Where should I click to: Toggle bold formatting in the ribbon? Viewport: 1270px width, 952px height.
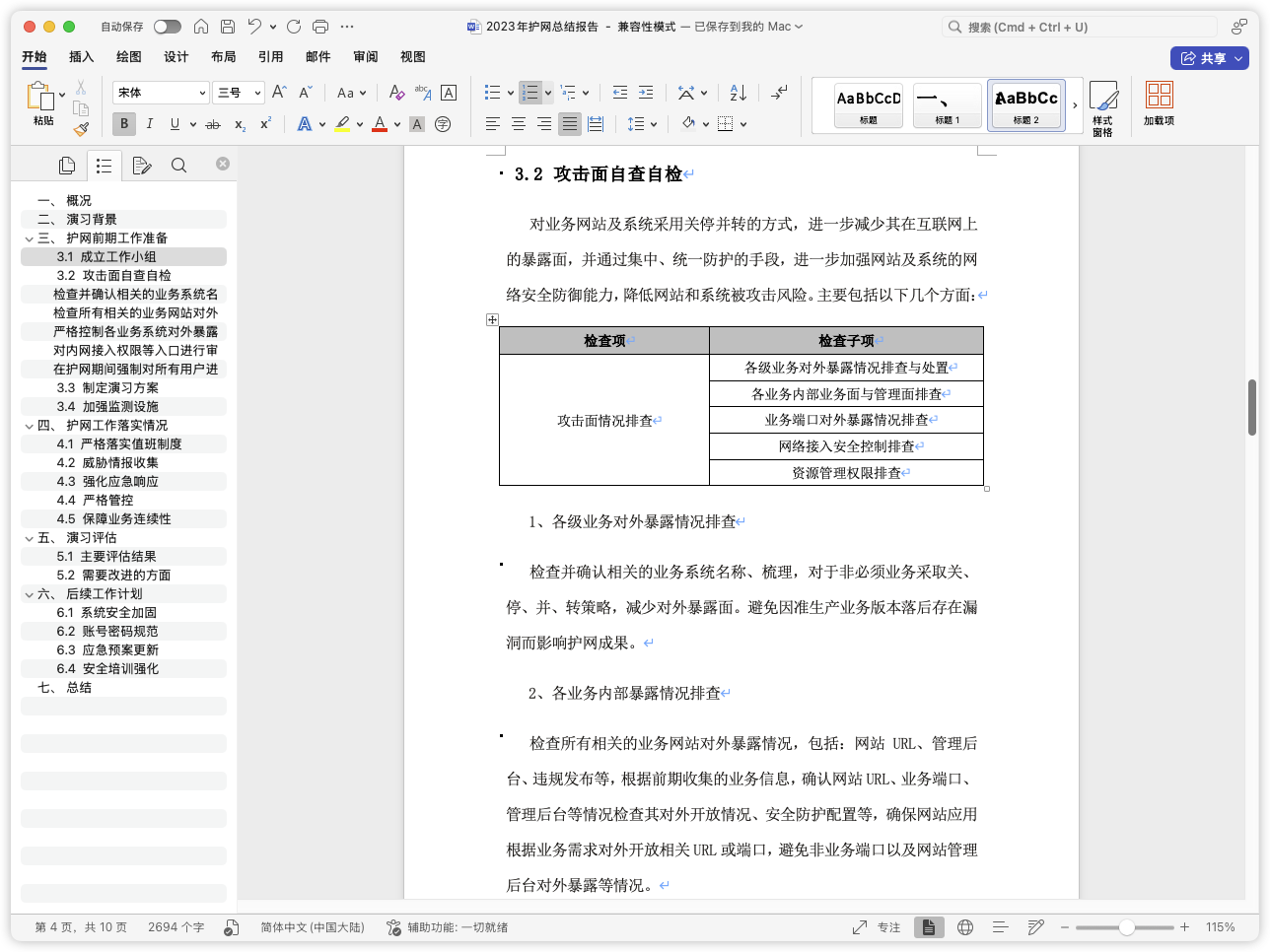pyautogui.click(x=122, y=123)
